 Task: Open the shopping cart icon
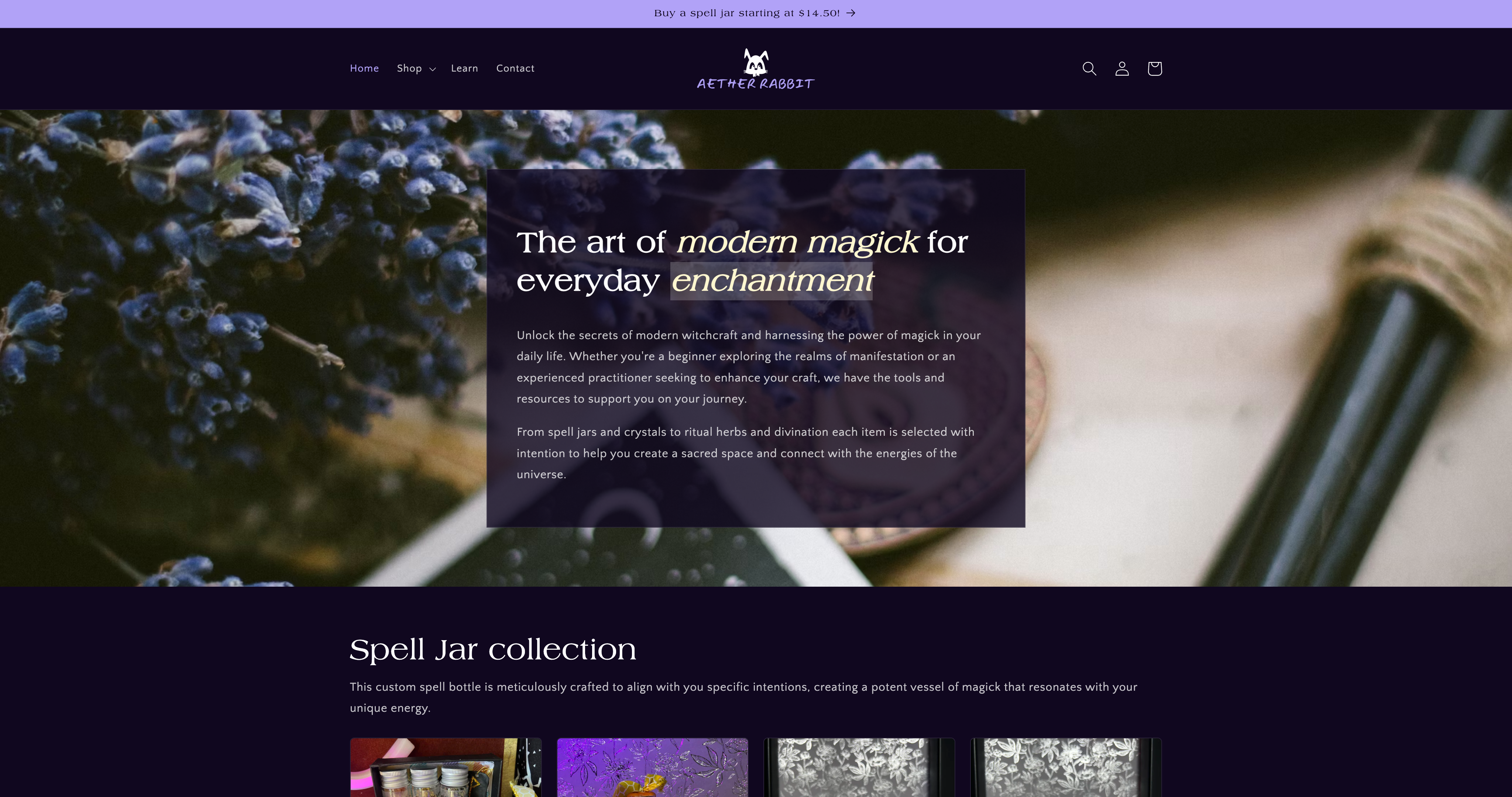point(1155,69)
